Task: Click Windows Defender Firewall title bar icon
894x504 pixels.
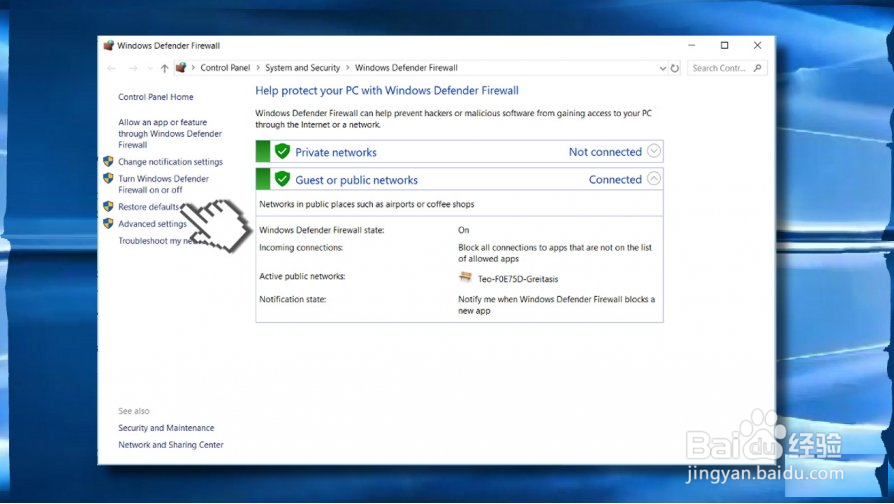Action: coord(109,46)
